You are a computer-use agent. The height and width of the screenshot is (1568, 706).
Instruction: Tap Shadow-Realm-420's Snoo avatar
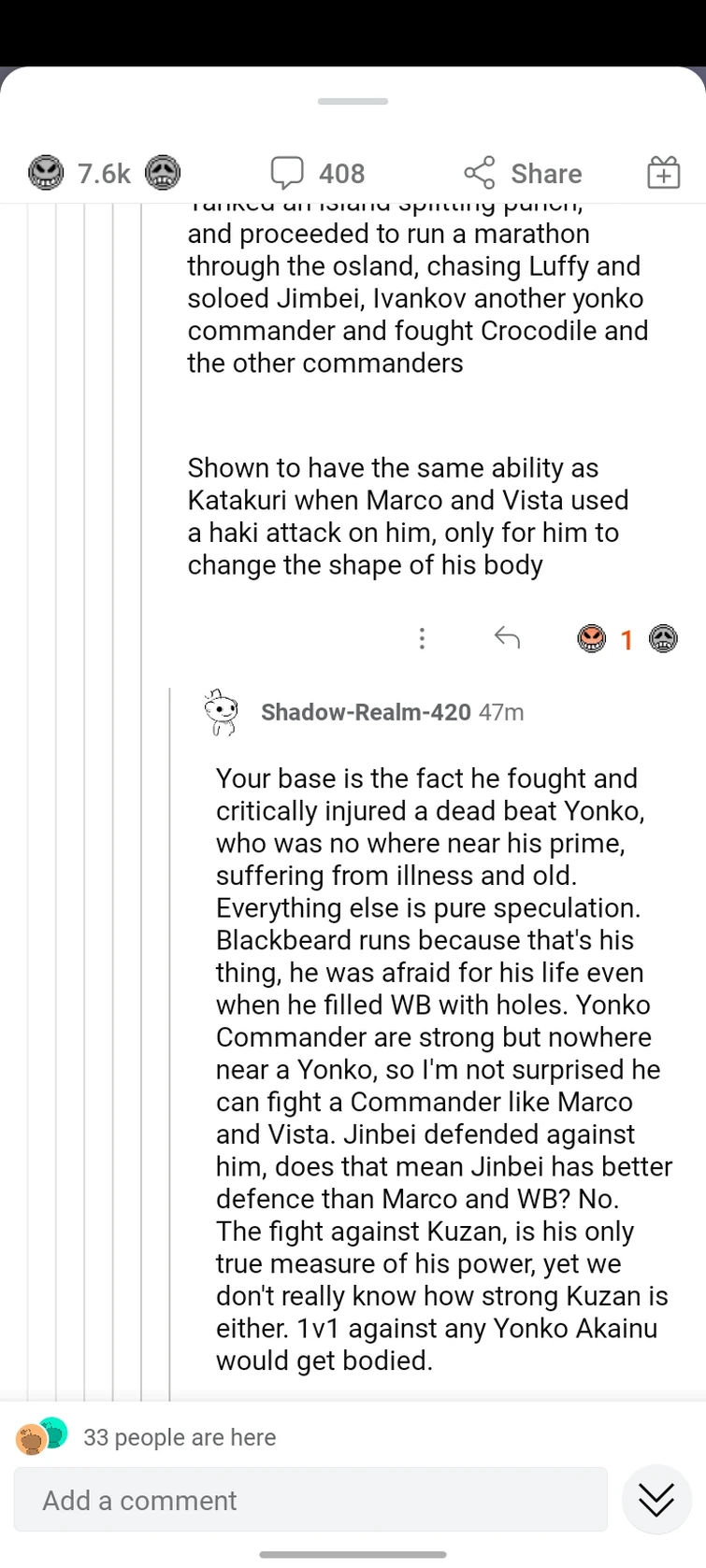tap(223, 713)
